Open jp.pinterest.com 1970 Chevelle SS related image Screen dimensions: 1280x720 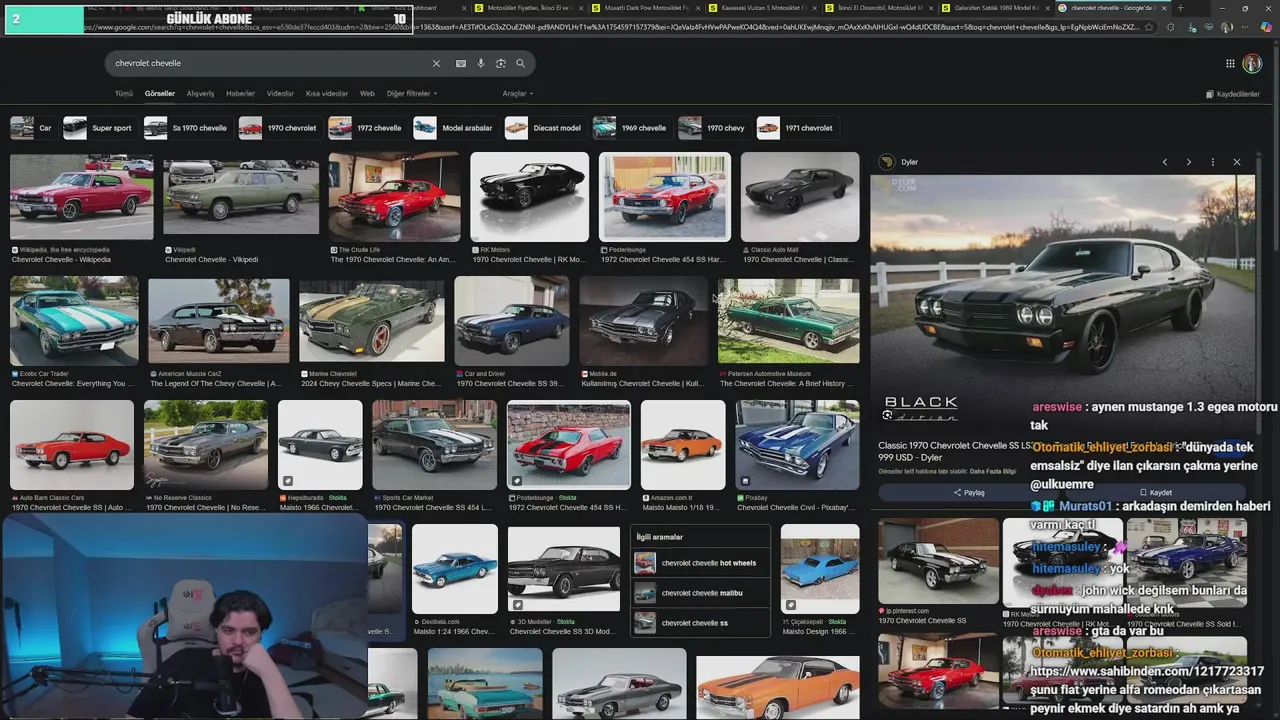(x=938, y=560)
